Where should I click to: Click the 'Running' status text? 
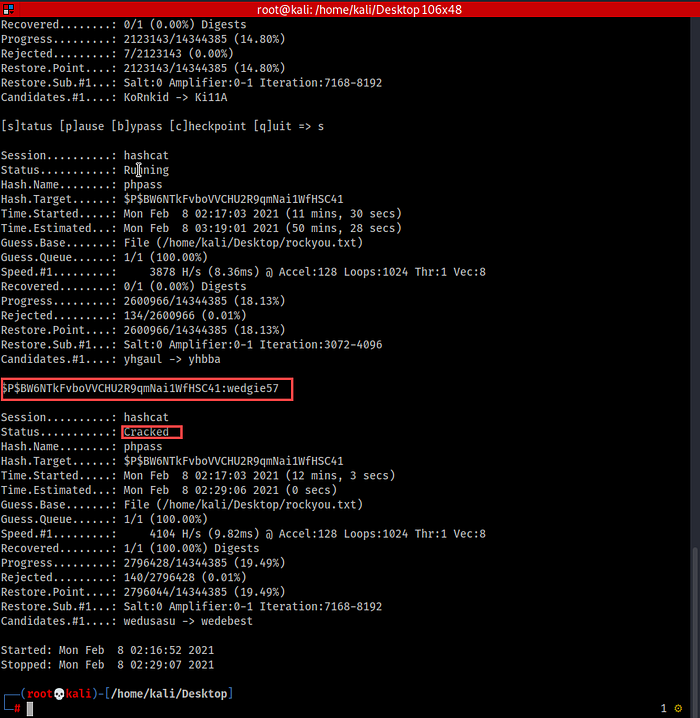pyautogui.click(x=146, y=170)
